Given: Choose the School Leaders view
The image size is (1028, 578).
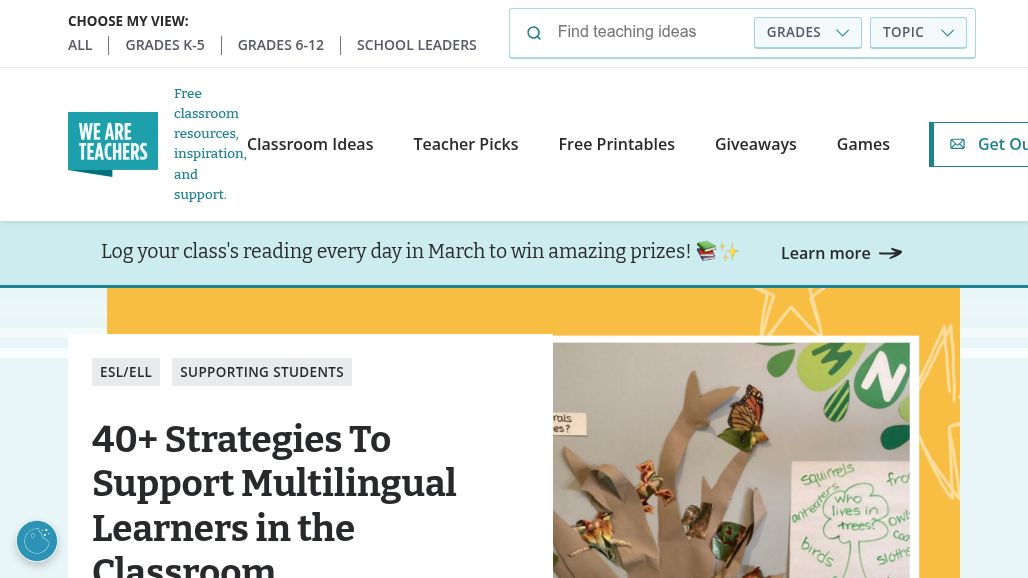Looking at the screenshot, I should tap(417, 45).
